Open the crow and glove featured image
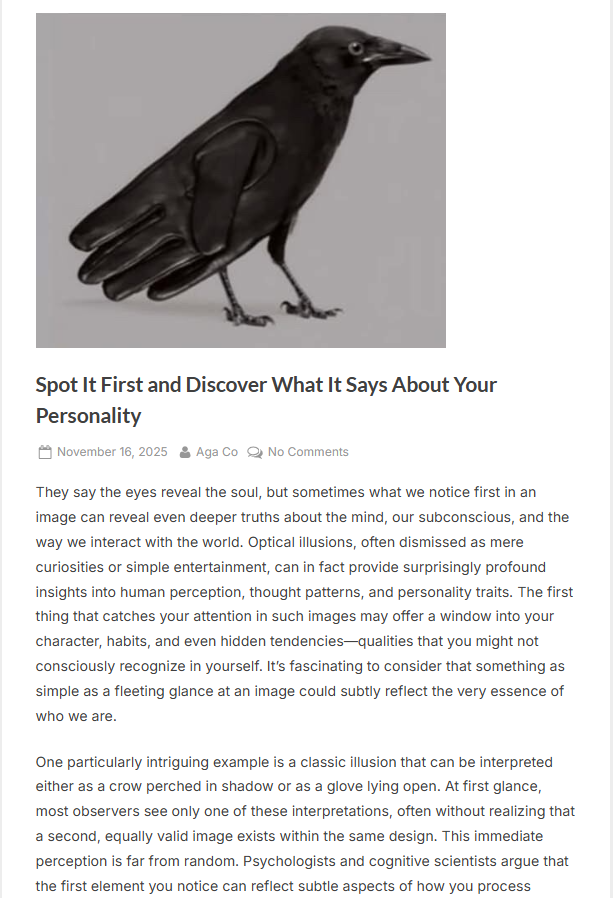613x898 pixels. pos(240,180)
